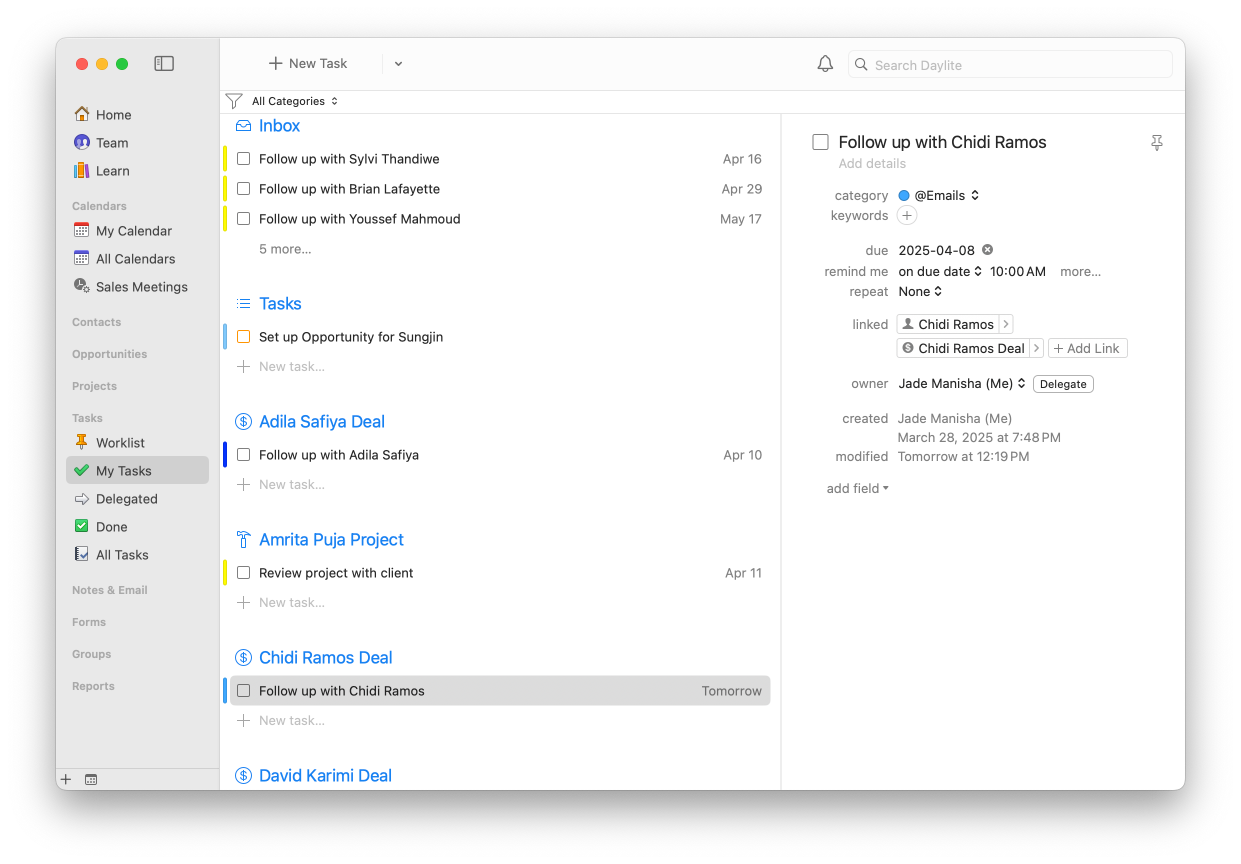1241x864 pixels.
Task: Open the notifications bell
Action: (x=825, y=64)
